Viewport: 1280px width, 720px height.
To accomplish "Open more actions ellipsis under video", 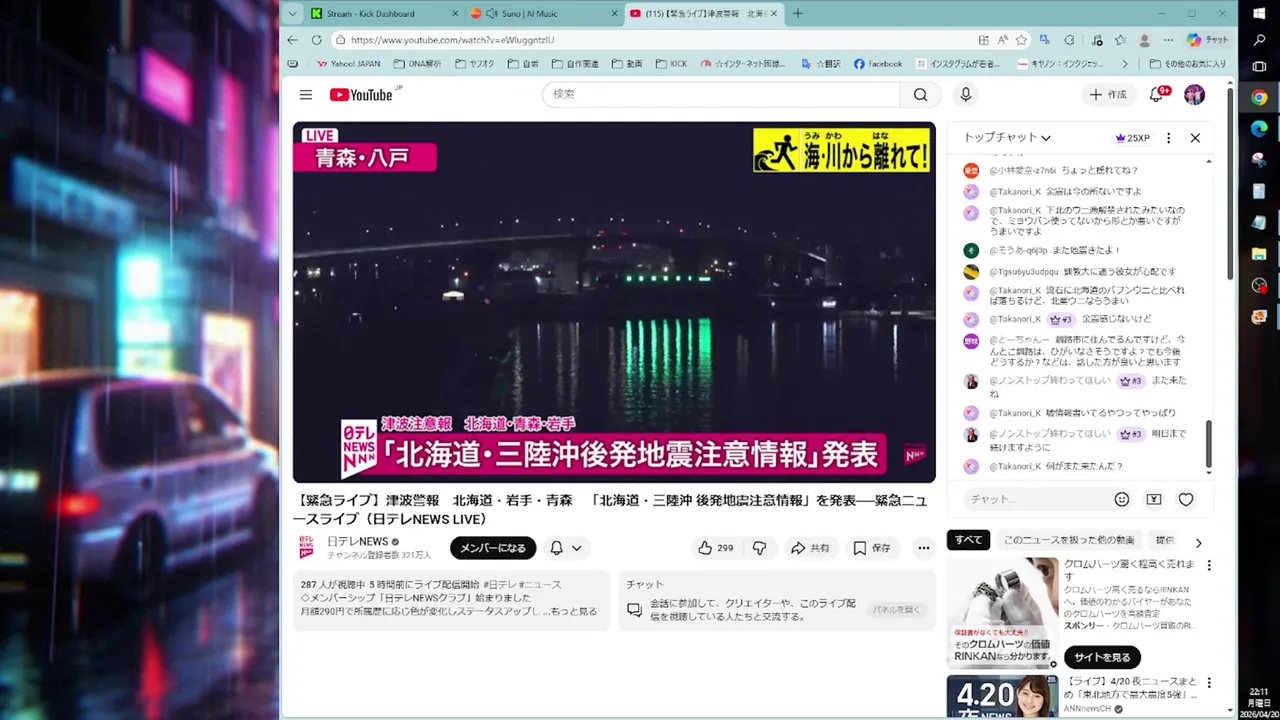I will [924, 548].
